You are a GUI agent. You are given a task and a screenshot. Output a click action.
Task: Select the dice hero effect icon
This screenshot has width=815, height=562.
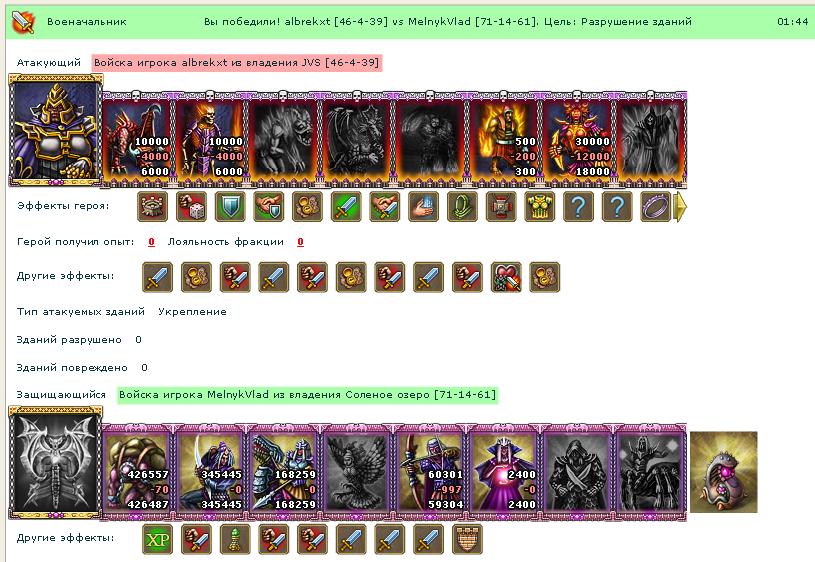[191, 206]
